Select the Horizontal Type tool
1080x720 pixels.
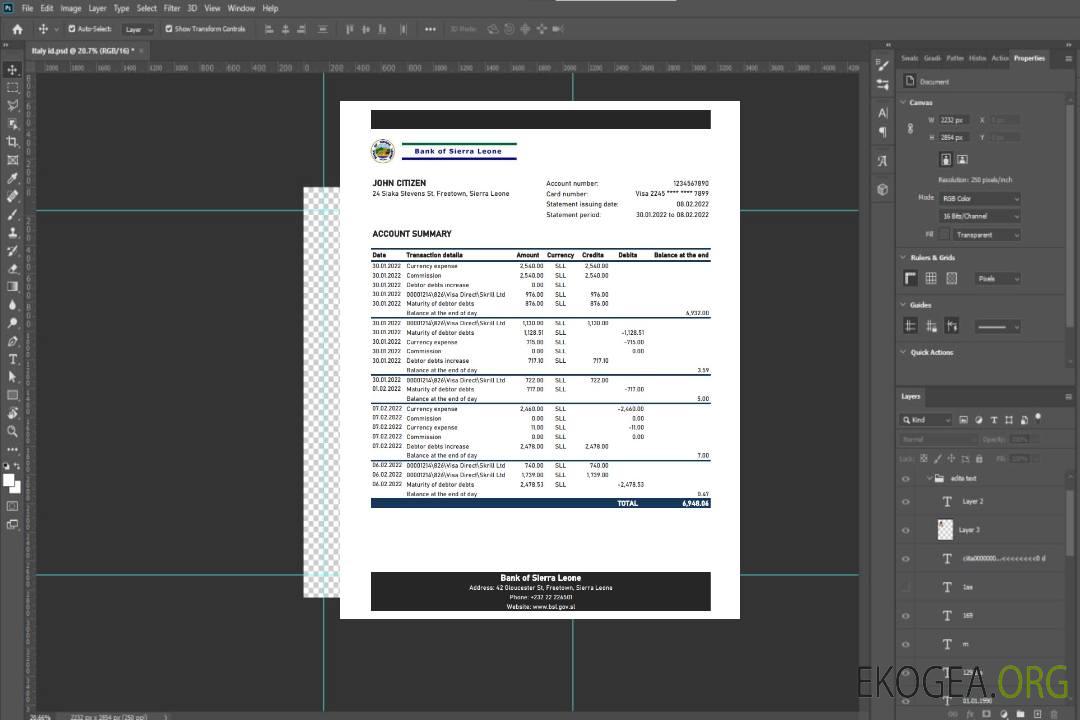pyautogui.click(x=12, y=359)
